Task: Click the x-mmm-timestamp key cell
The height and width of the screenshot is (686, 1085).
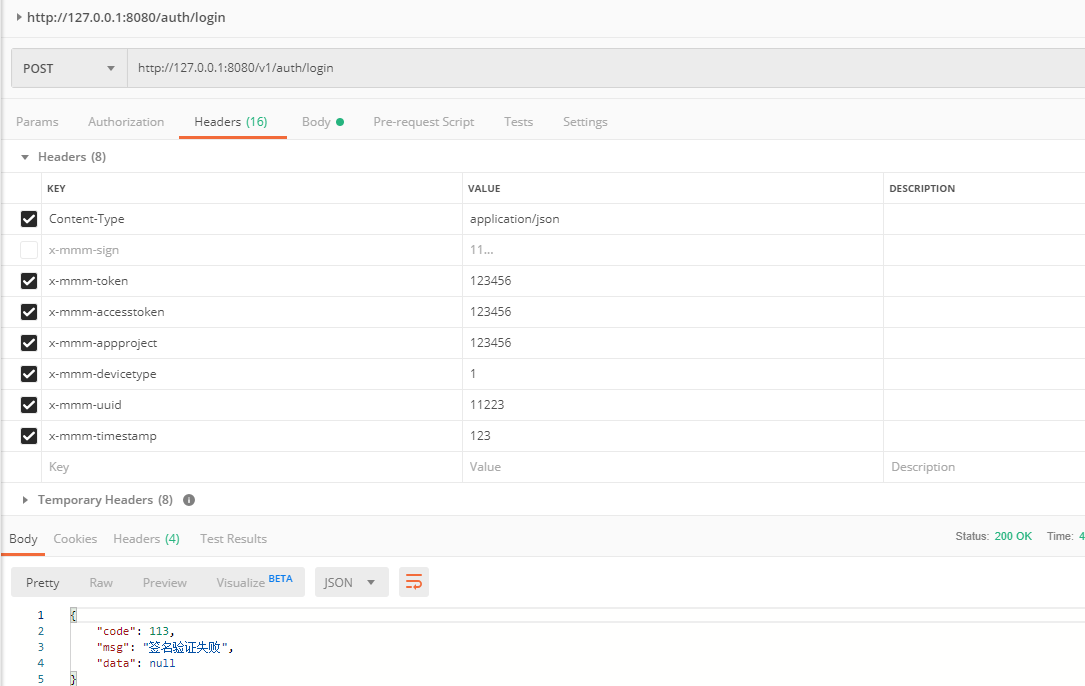Action: (252, 436)
